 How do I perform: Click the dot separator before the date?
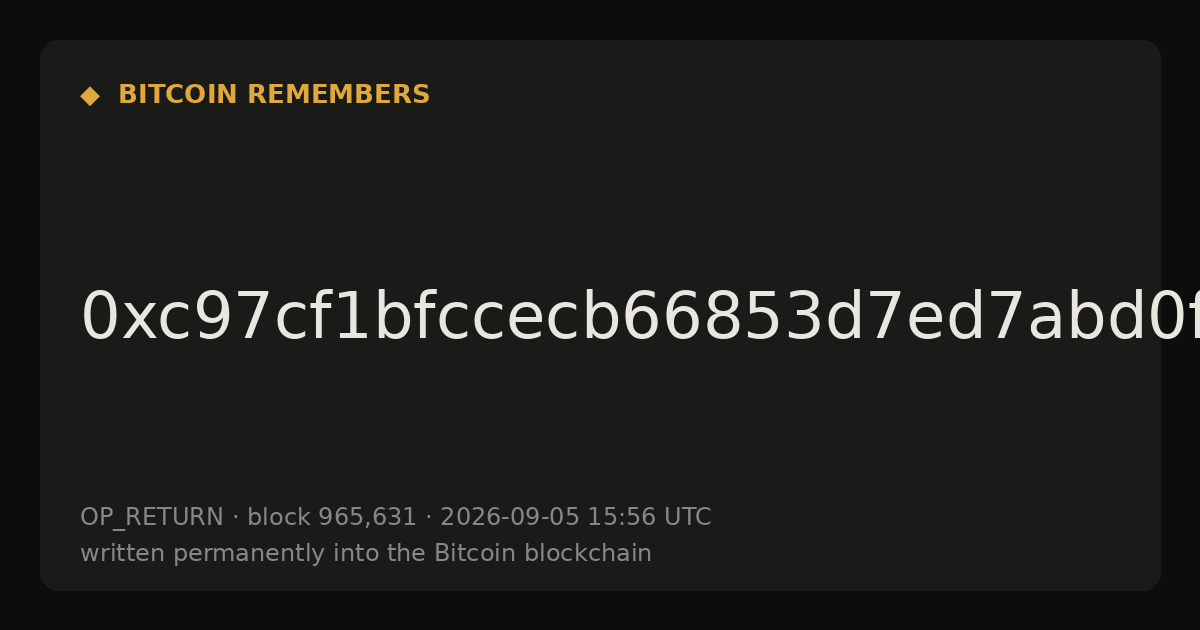[x=428, y=518]
